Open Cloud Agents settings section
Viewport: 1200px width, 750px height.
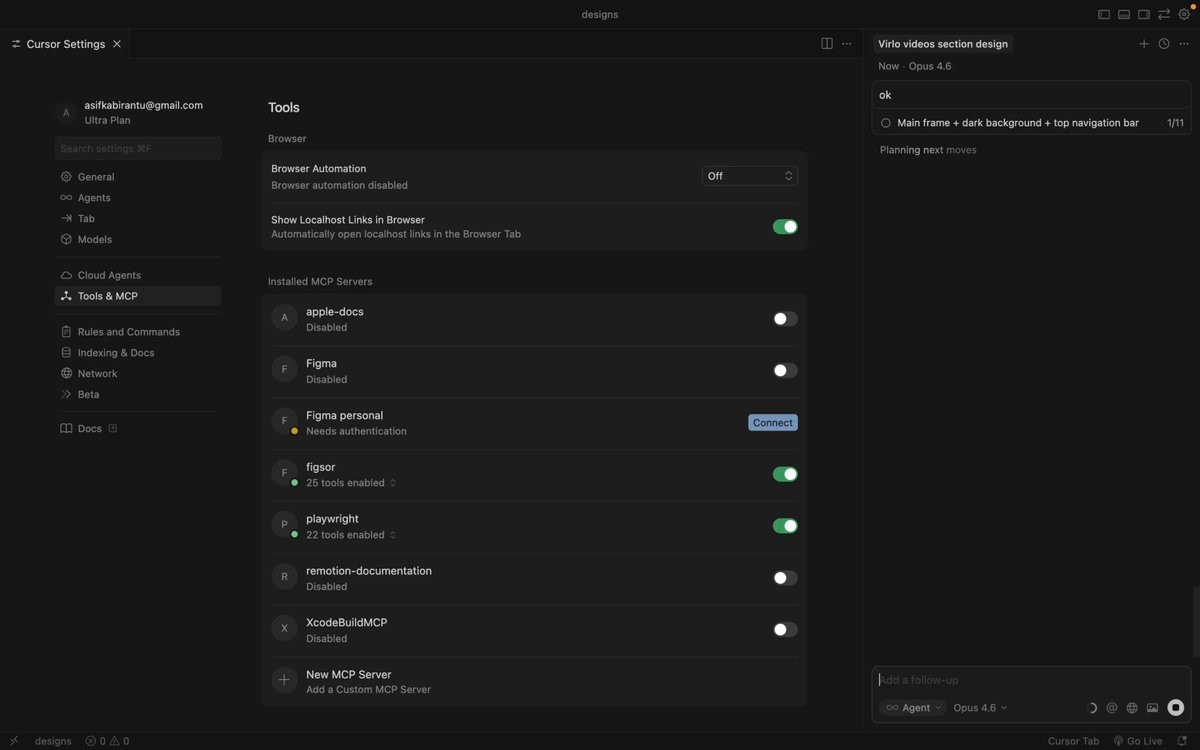pyautogui.click(x=138, y=275)
